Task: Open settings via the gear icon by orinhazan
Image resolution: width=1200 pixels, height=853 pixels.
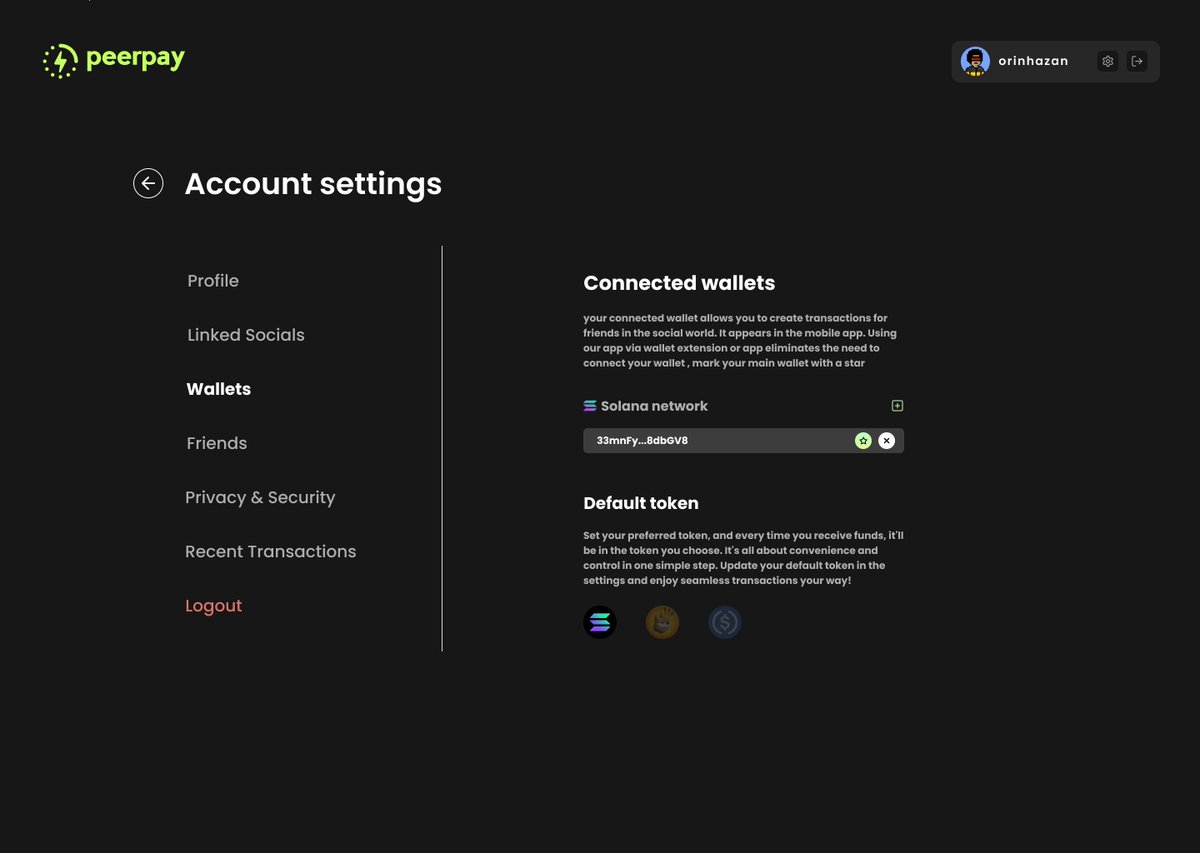Action: (x=1107, y=61)
